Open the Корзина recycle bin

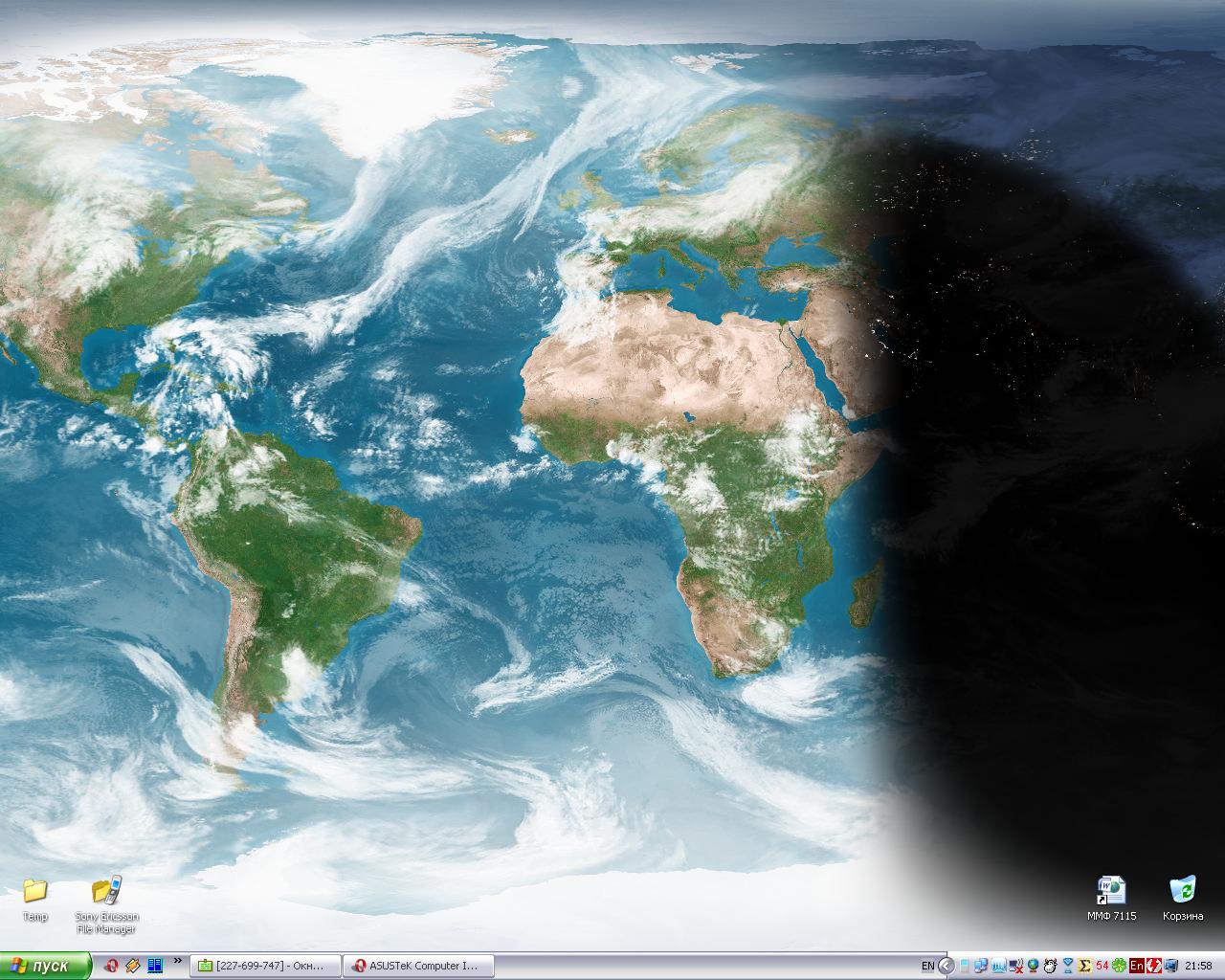(x=1183, y=891)
